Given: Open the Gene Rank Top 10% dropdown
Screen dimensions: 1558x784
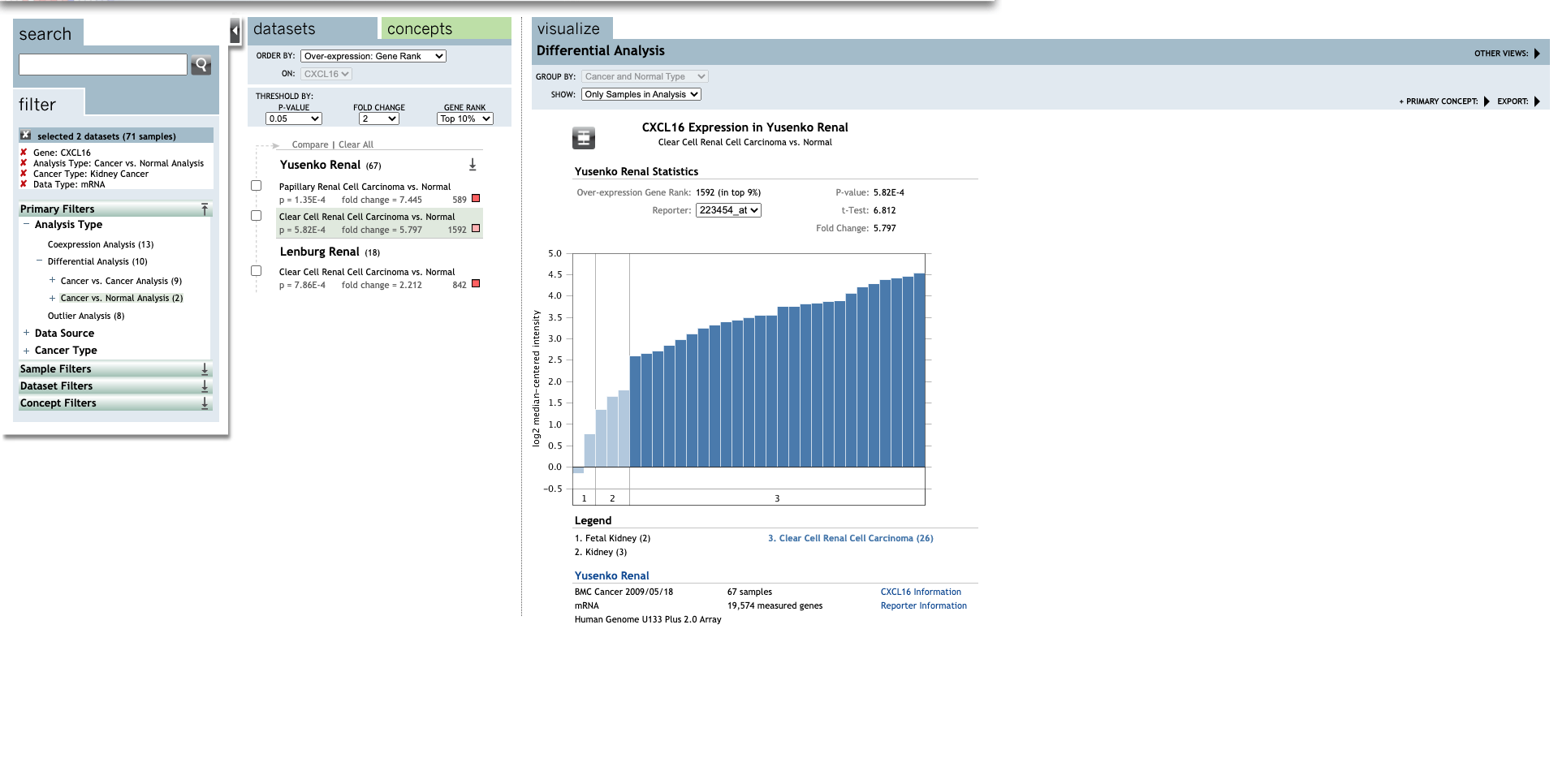Looking at the screenshot, I should (465, 118).
